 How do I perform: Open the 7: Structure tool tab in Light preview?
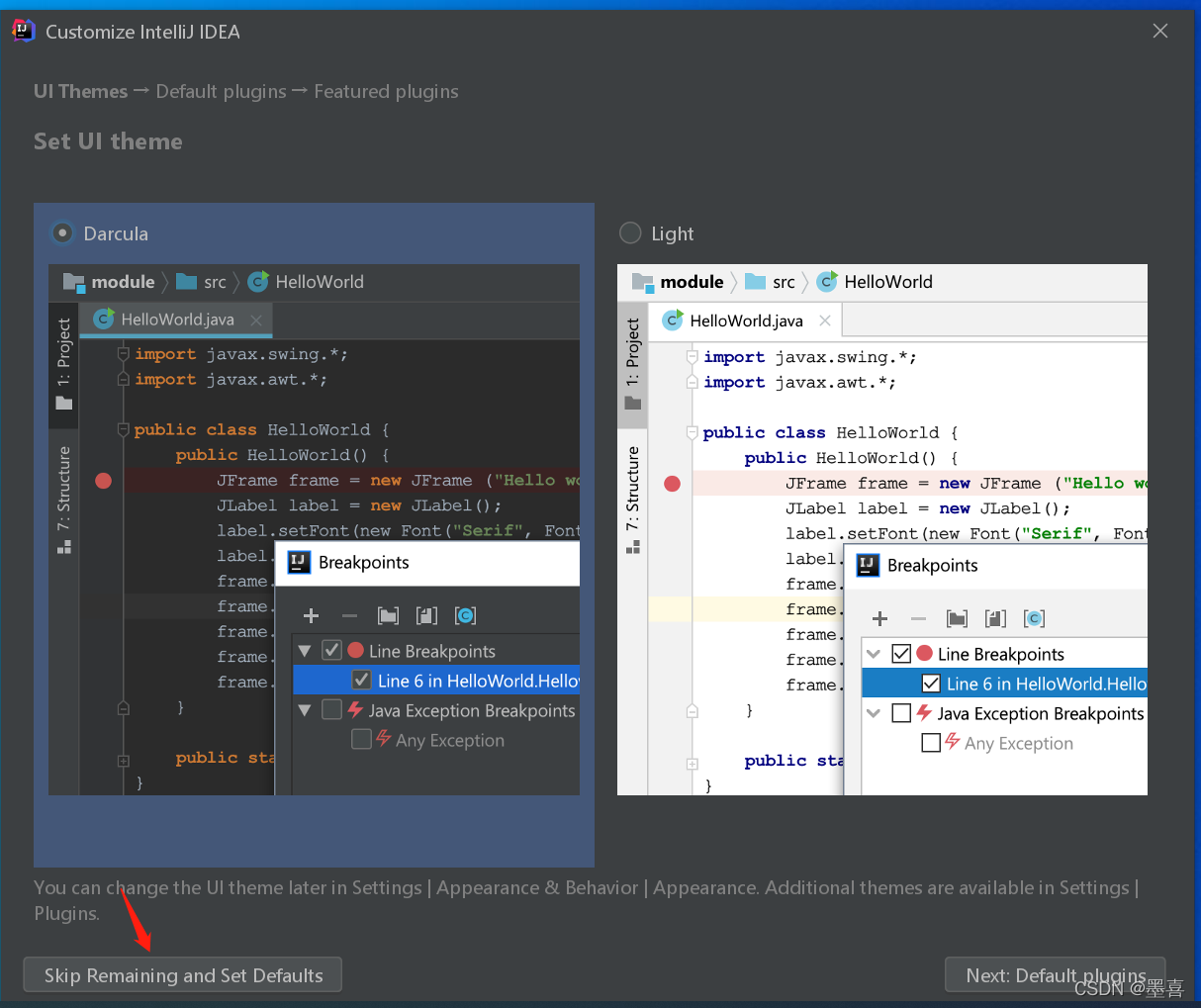click(x=633, y=500)
